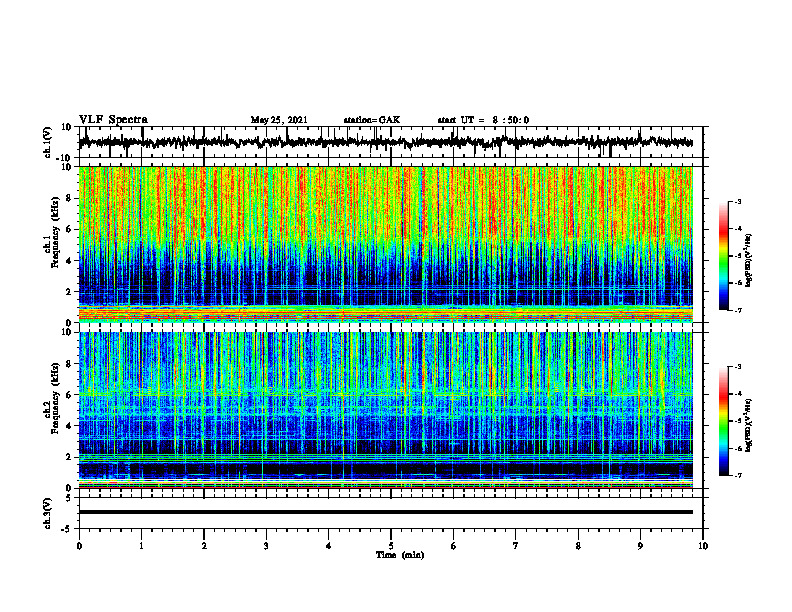Screen dimensions: 792x612
Task: Click the time axis tick label "2"
Action: tap(204, 546)
